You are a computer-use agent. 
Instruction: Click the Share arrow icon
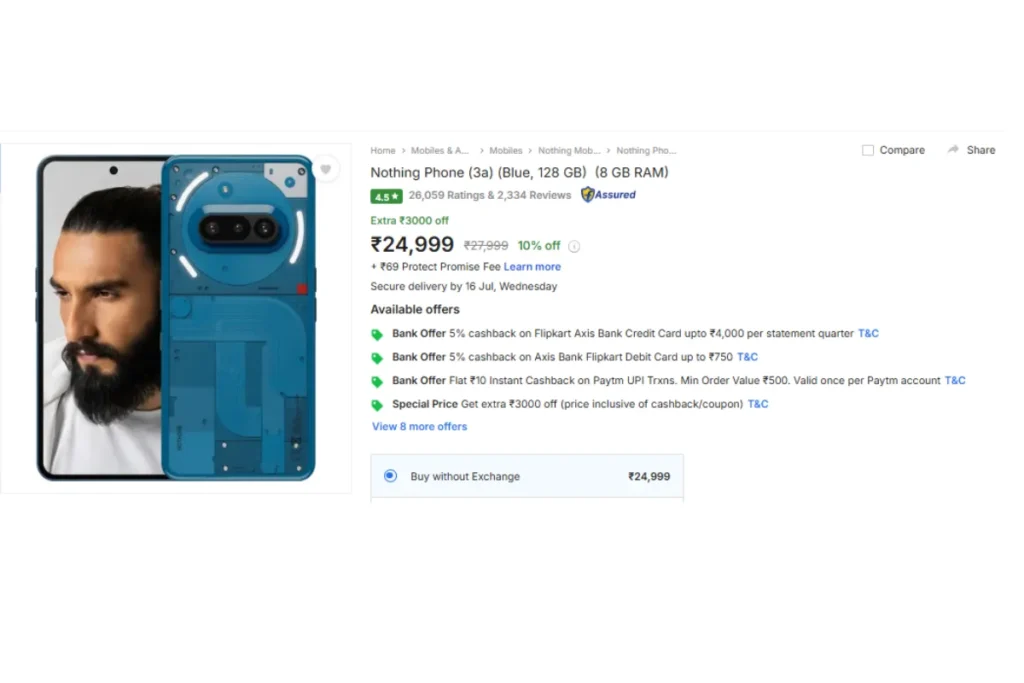pyautogui.click(x=953, y=150)
